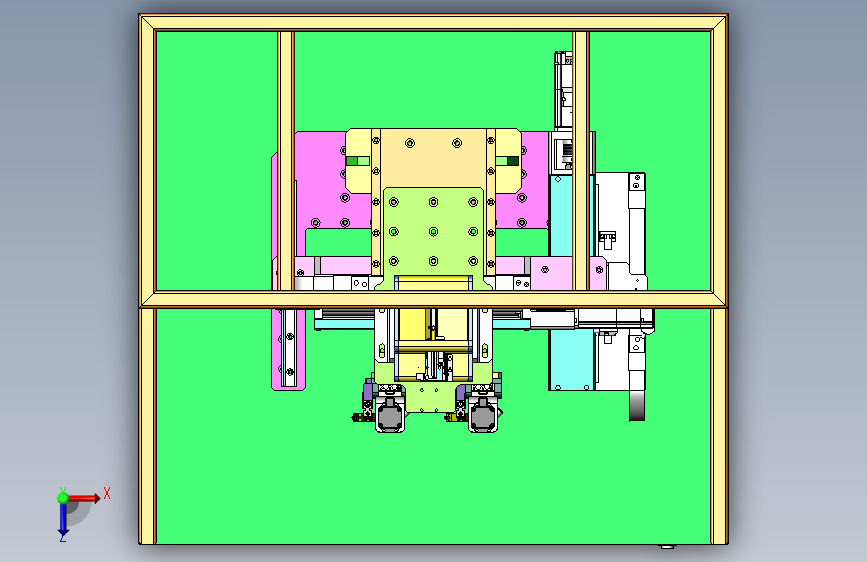Click the green Y axis ball on the triad
Viewport: 867px width, 562px height.
pos(63,498)
